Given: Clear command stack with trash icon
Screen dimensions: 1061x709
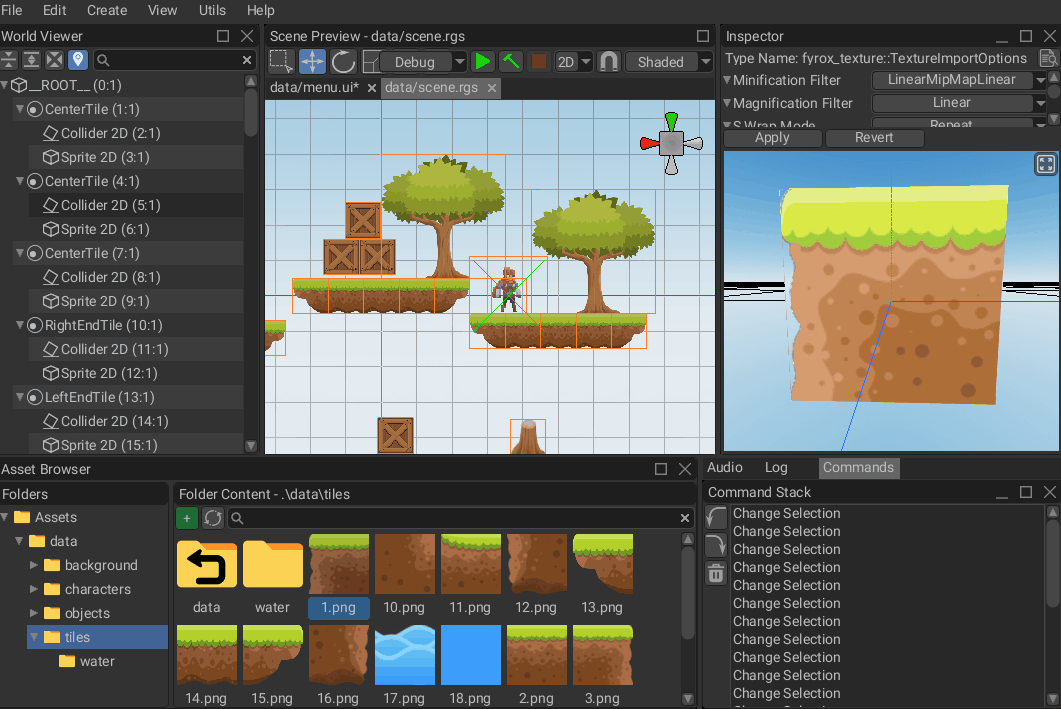Looking at the screenshot, I should (716, 573).
